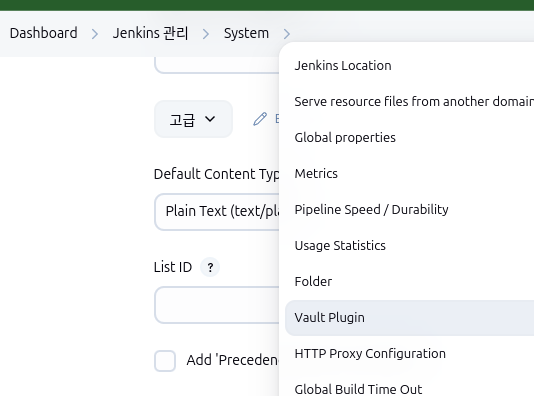Open the Dashboard breadcrumb link
The width and height of the screenshot is (534, 396).
point(44,33)
